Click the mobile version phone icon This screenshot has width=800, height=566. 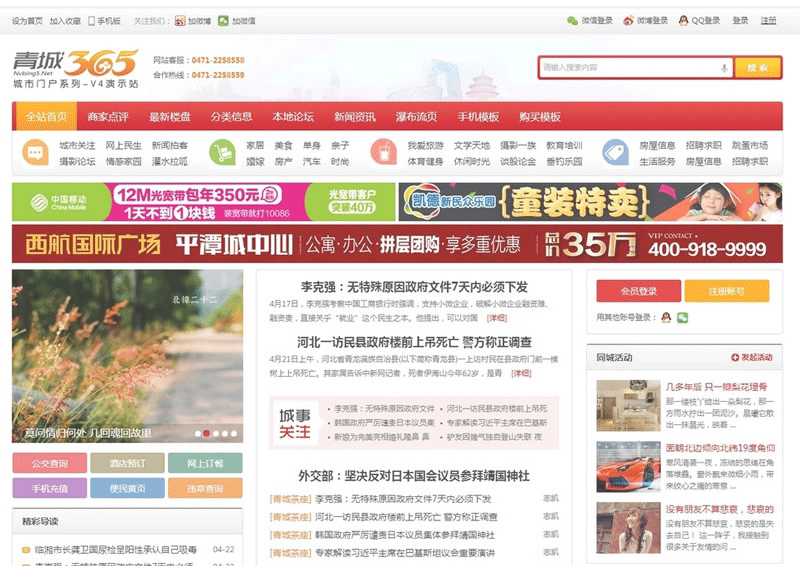point(91,21)
